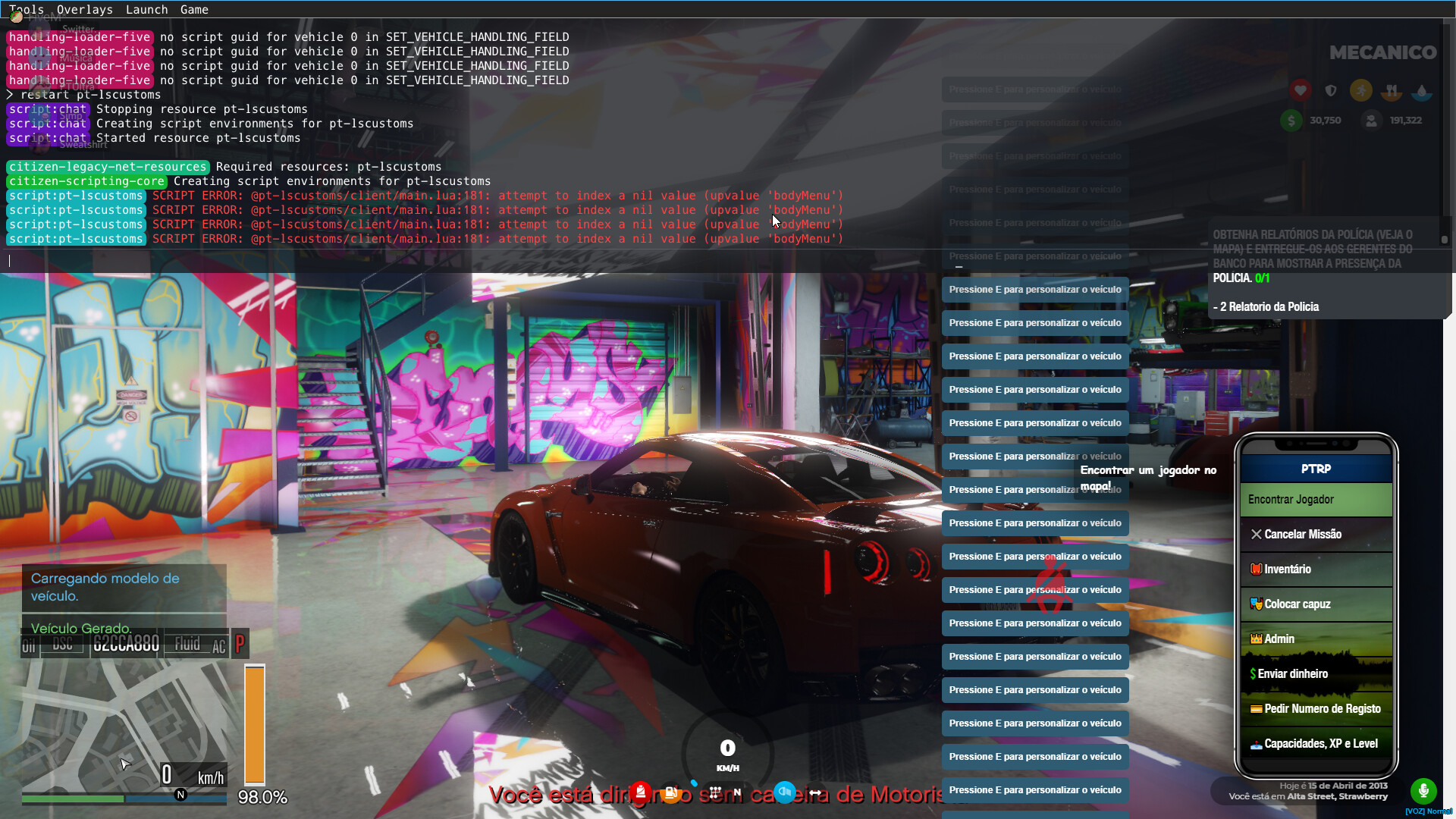The width and height of the screenshot is (1456, 819).
Task: Click the red heart health icon
Action: [x=1300, y=90]
